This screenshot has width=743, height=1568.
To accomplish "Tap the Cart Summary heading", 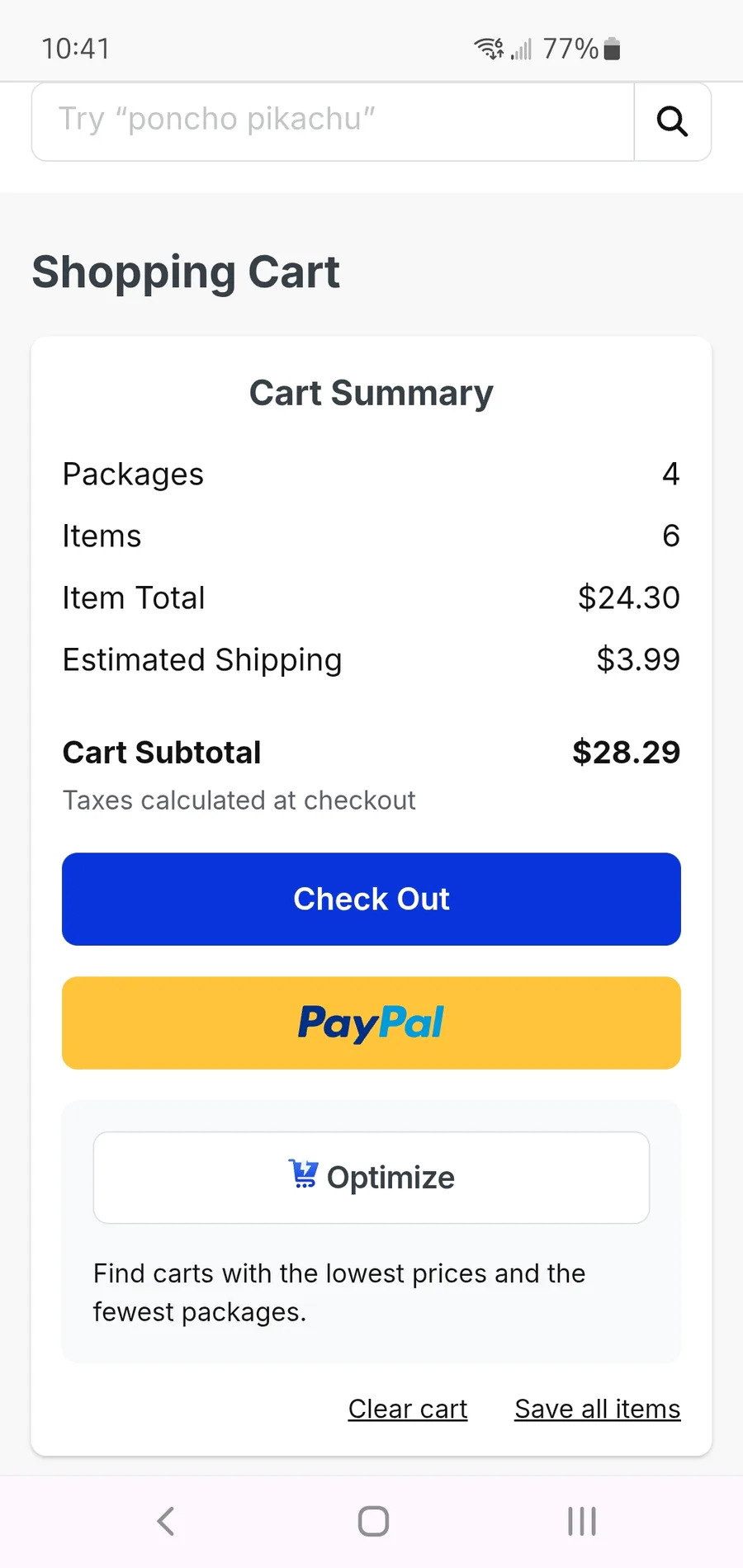I will point(371,393).
